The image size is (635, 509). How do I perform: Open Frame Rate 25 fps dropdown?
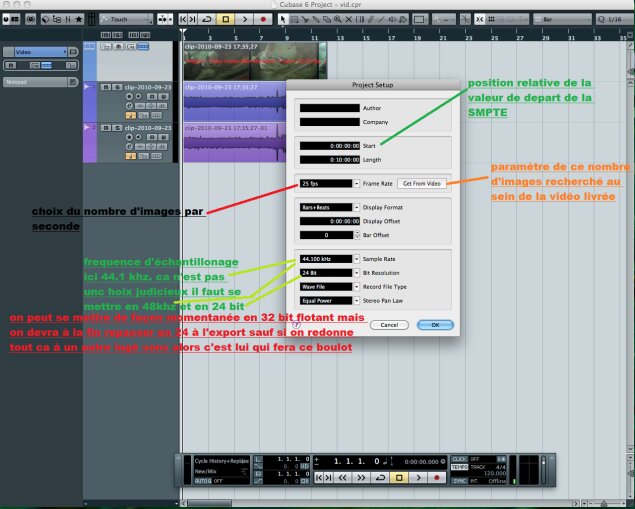329,183
